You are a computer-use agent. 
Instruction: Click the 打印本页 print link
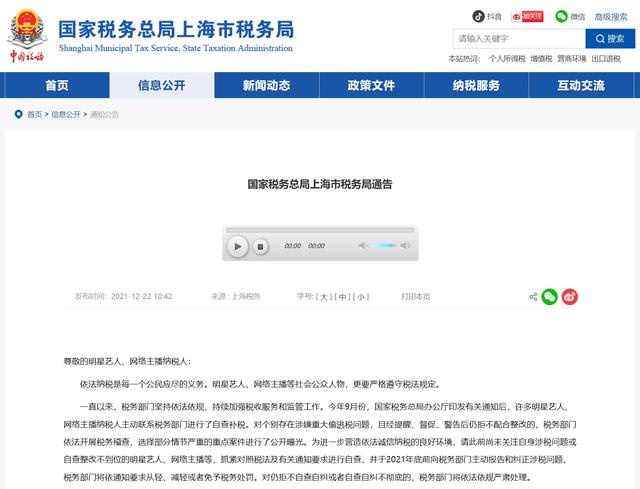tap(416, 297)
